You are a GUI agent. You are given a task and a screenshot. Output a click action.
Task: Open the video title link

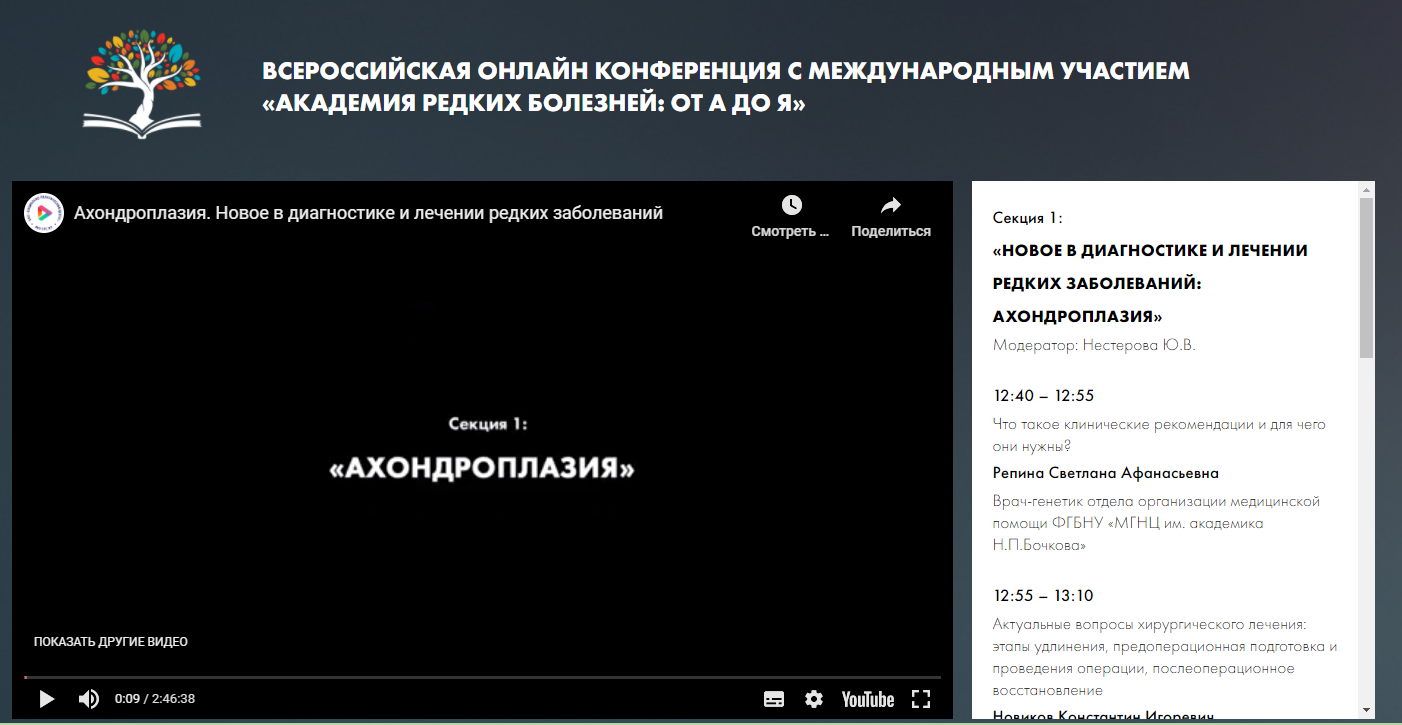(368, 213)
